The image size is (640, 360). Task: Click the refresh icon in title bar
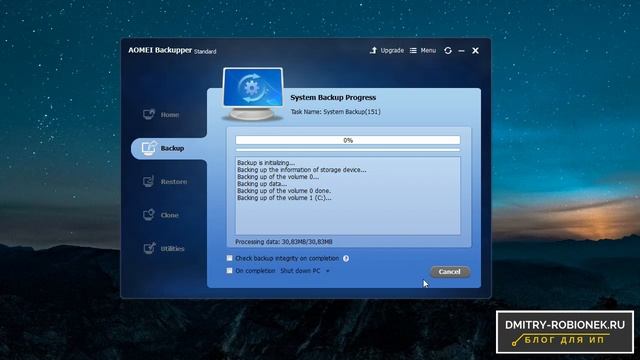pos(448,51)
